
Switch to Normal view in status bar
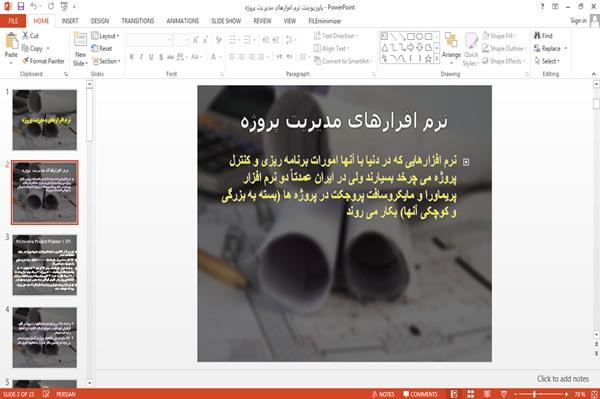tap(454, 394)
